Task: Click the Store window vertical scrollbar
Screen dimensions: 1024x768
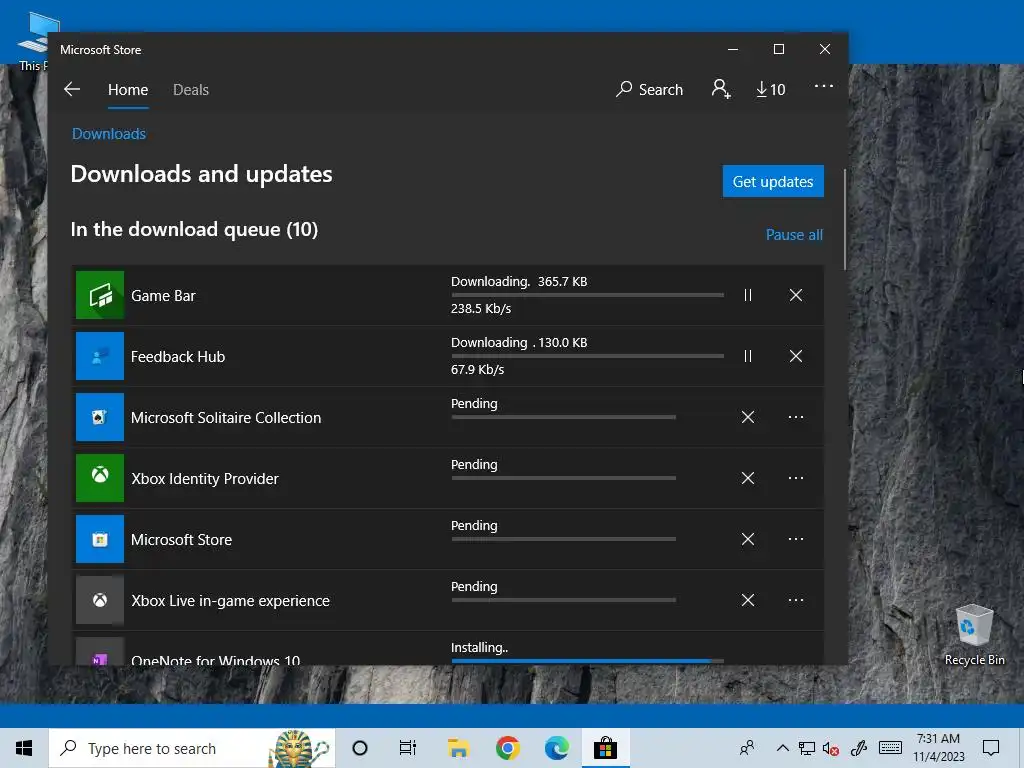Action: pyautogui.click(x=844, y=219)
